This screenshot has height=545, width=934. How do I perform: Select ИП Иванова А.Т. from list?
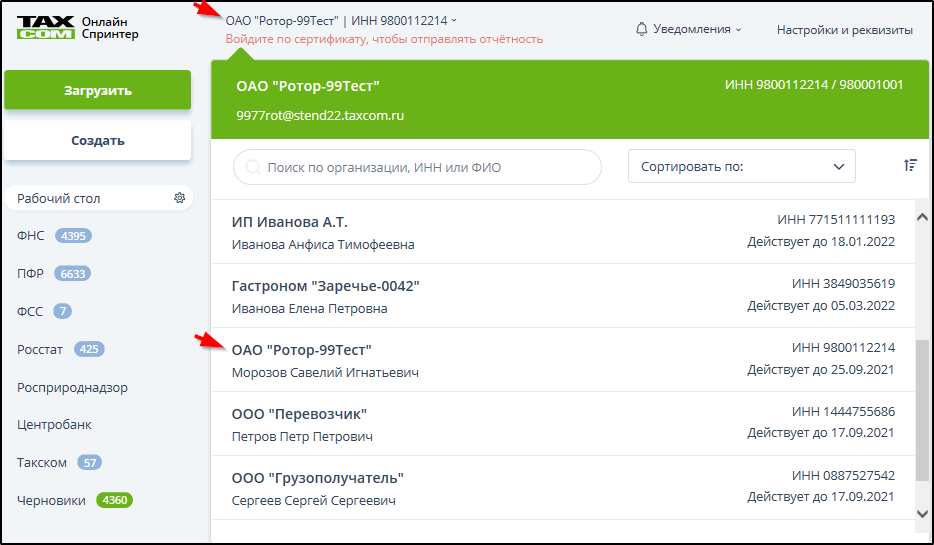(290, 221)
